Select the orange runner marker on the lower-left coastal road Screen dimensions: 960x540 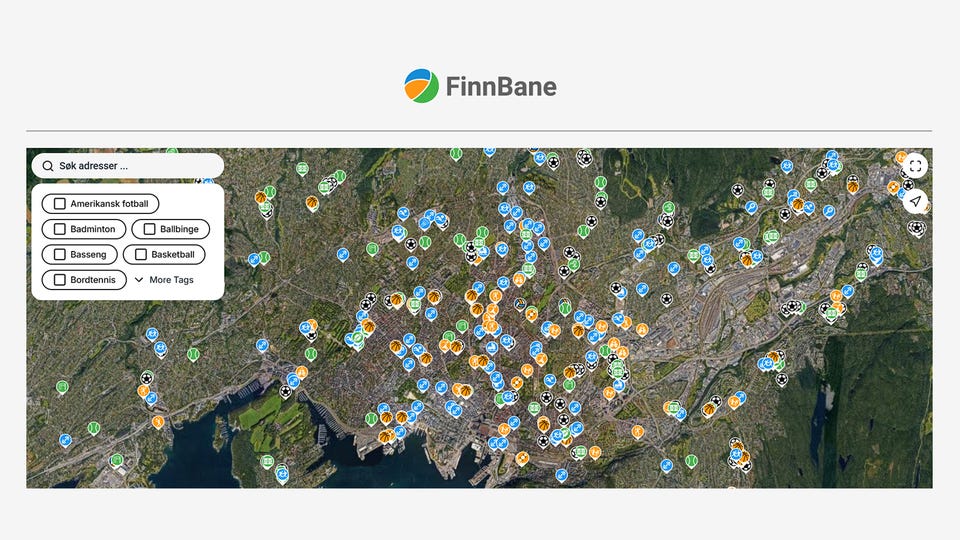tap(158, 422)
